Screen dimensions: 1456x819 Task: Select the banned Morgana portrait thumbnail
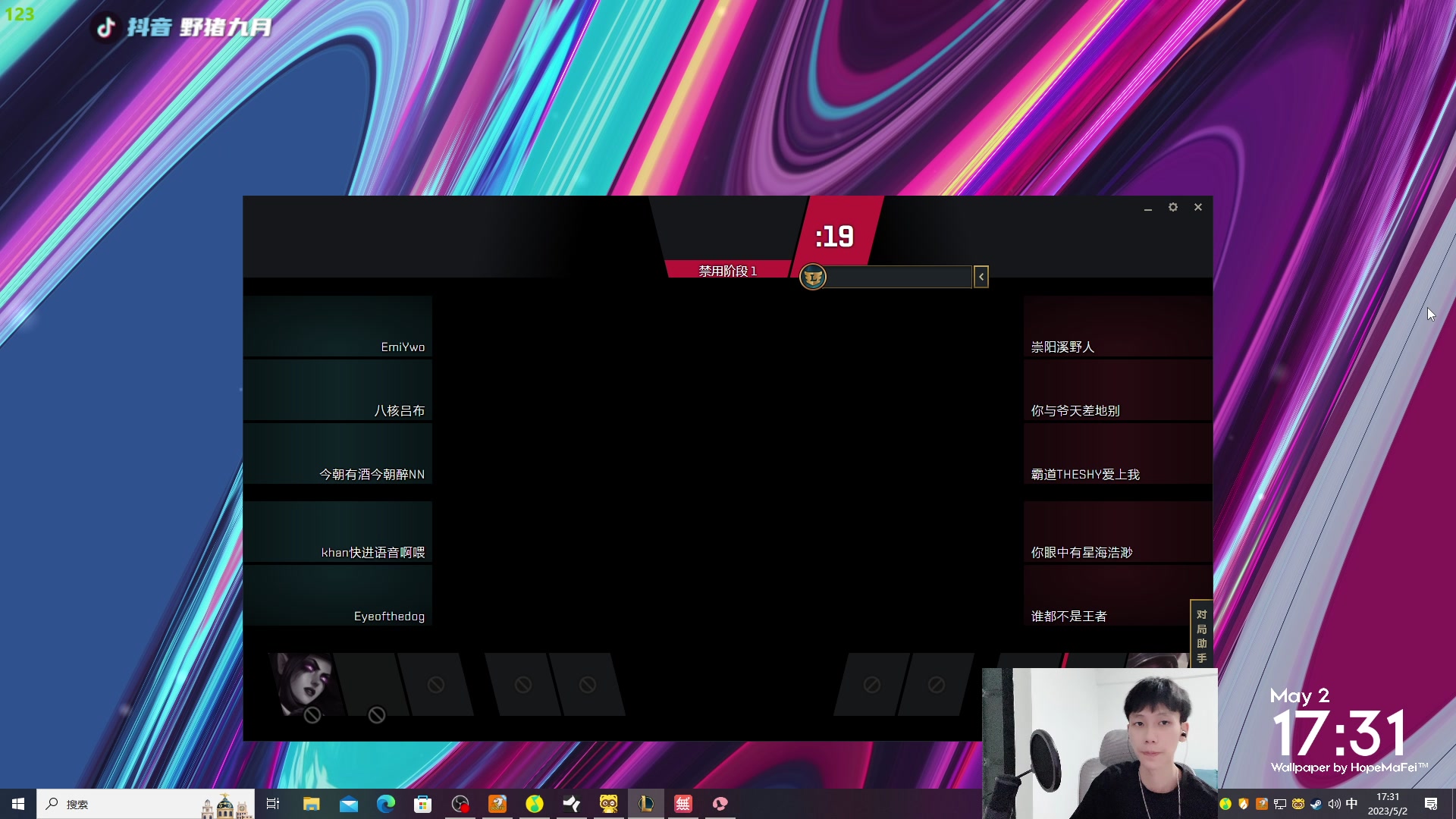(x=303, y=684)
